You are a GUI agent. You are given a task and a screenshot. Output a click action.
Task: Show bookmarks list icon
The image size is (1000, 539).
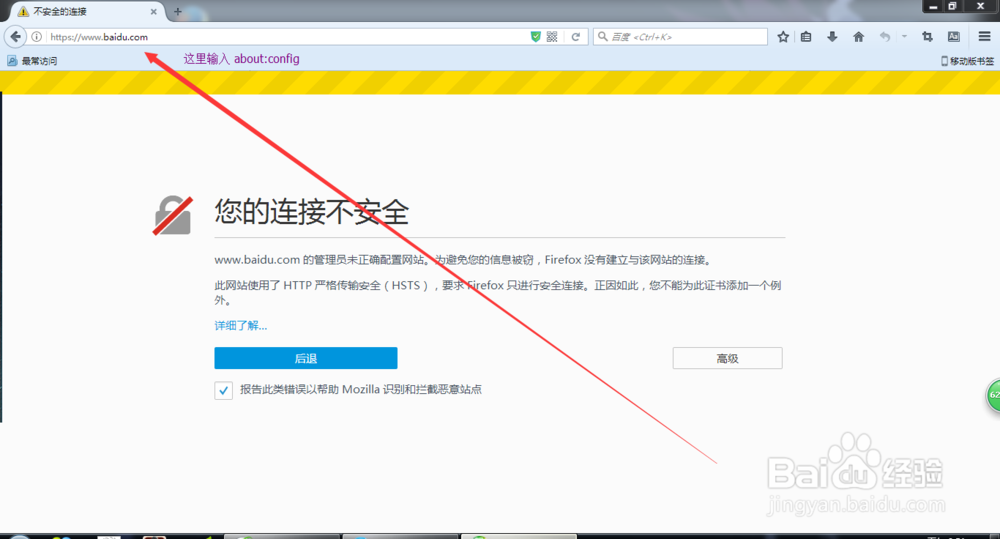click(x=806, y=37)
